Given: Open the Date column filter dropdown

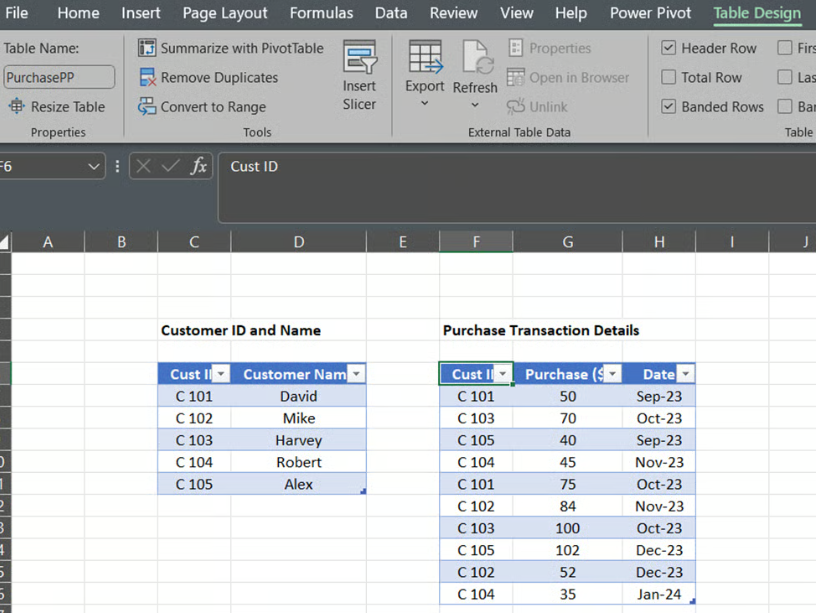Looking at the screenshot, I should pyautogui.click(x=686, y=373).
